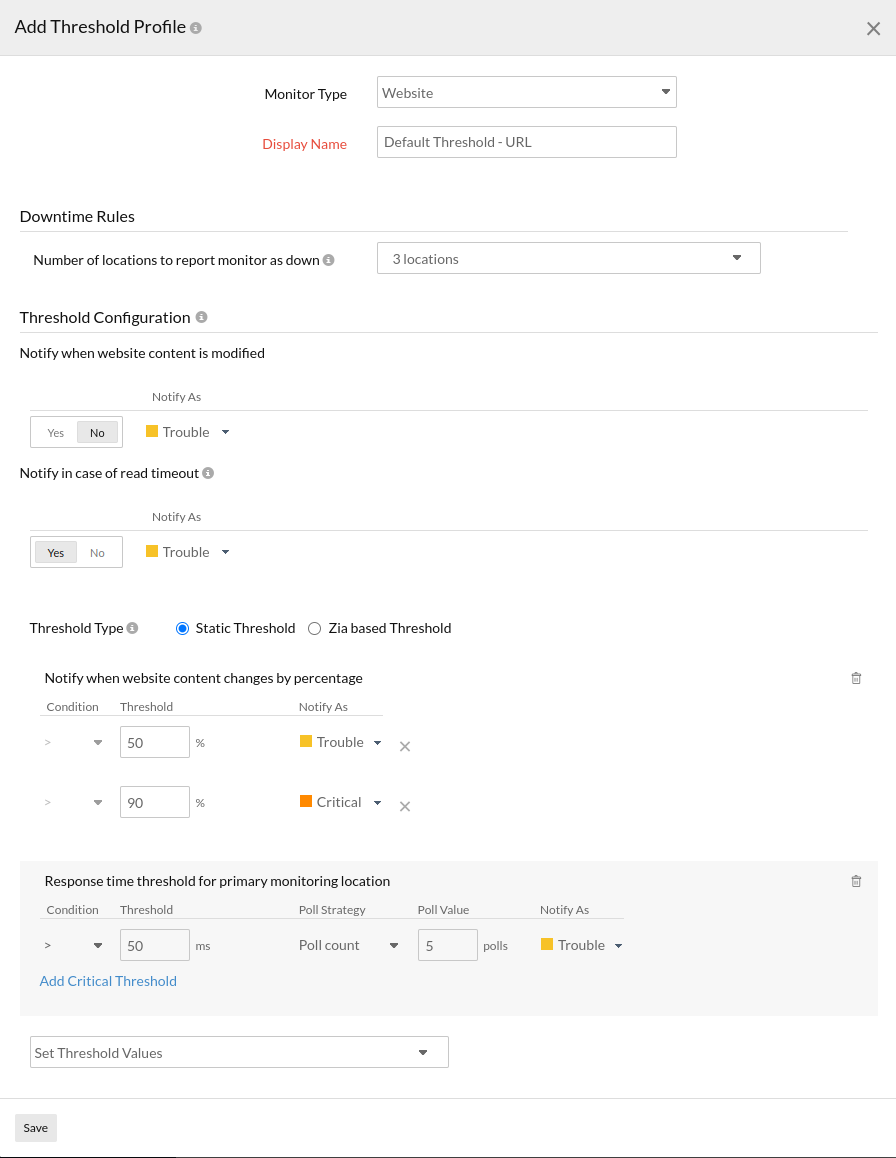The height and width of the screenshot is (1158, 896).
Task: Delete the response time threshold section
Action: (856, 881)
